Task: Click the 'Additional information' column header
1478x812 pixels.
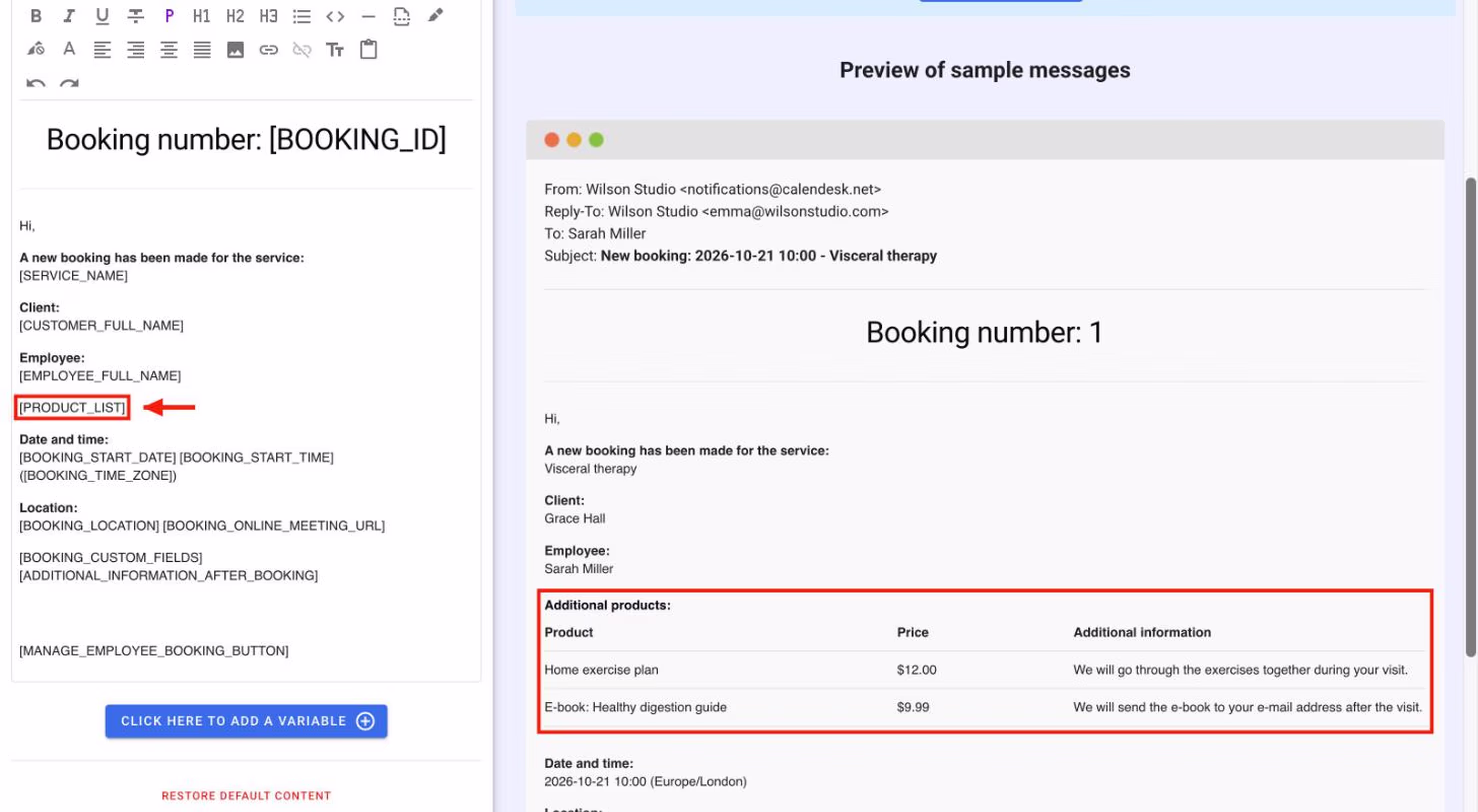Action: (x=1142, y=633)
